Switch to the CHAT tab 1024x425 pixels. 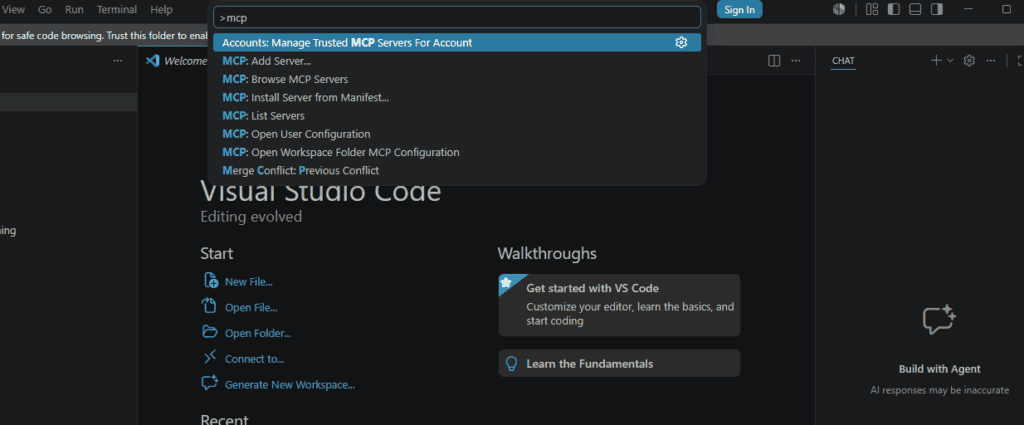(843, 61)
